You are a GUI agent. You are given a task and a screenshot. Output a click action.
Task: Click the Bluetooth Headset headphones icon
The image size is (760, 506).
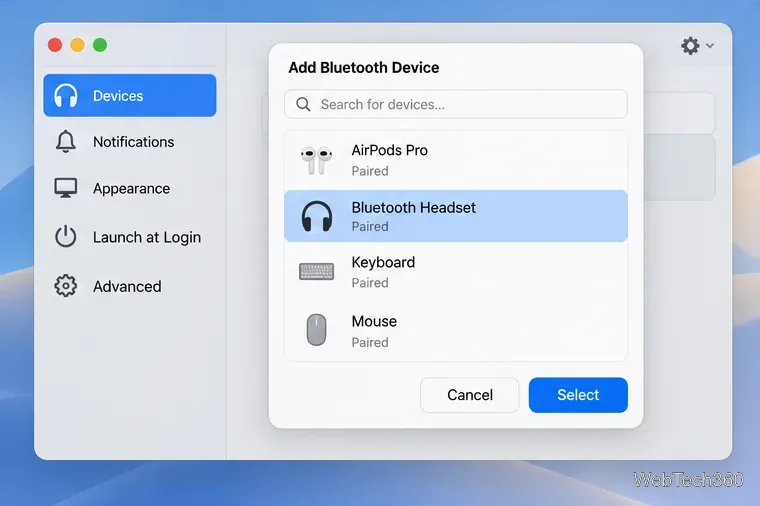point(317,216)
